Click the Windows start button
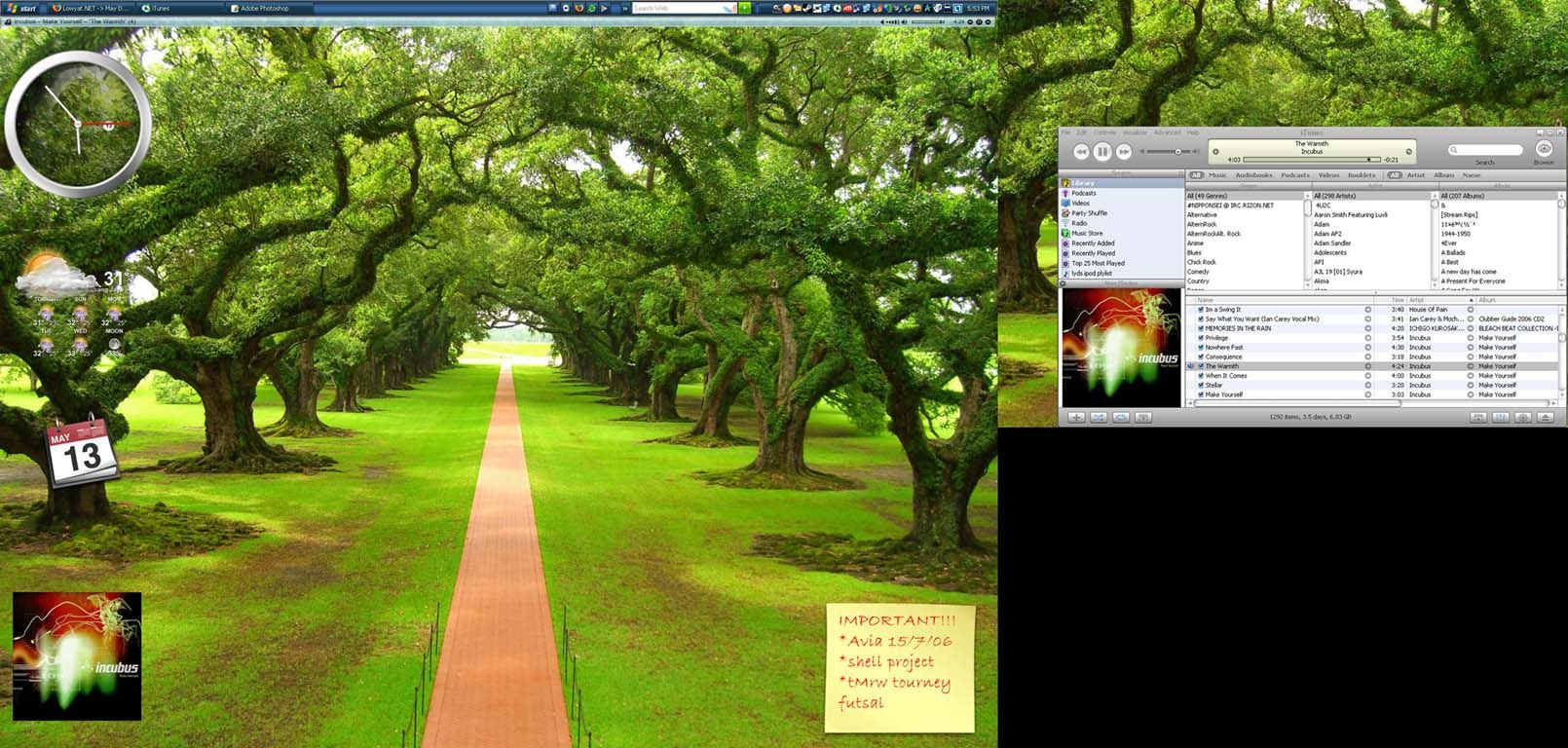The image size is (1568, 748). click(21, 8)
